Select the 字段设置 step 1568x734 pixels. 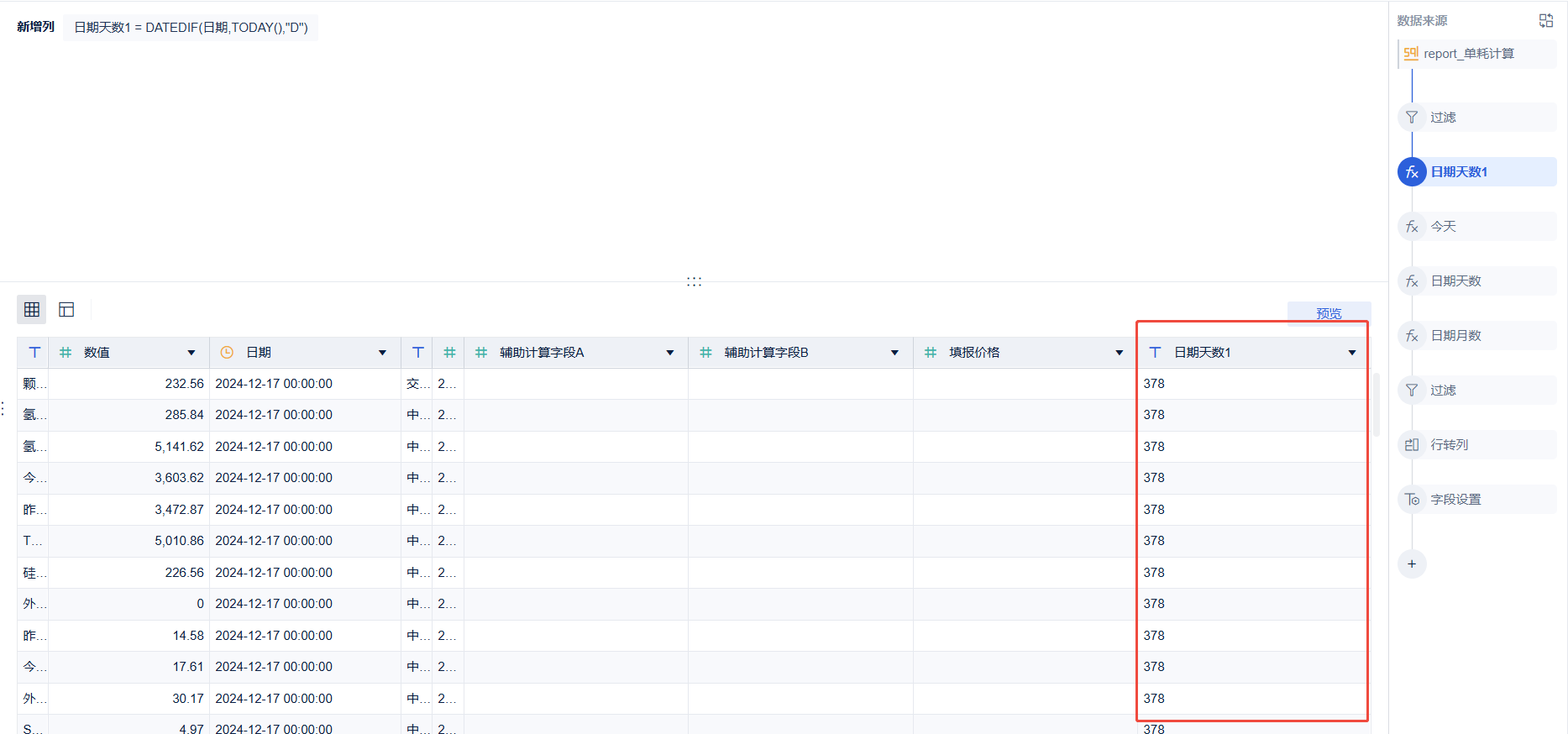(1476, 500)
